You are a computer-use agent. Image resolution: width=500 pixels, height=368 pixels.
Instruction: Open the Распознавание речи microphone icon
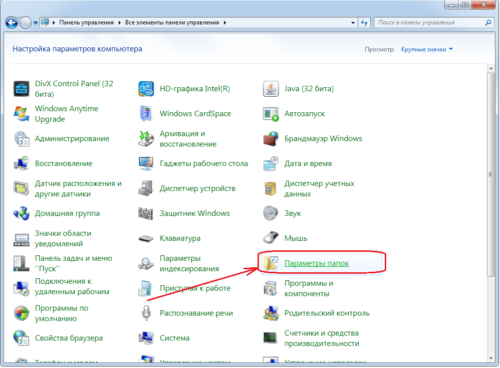pyautogui.click(x=146, y=313)
